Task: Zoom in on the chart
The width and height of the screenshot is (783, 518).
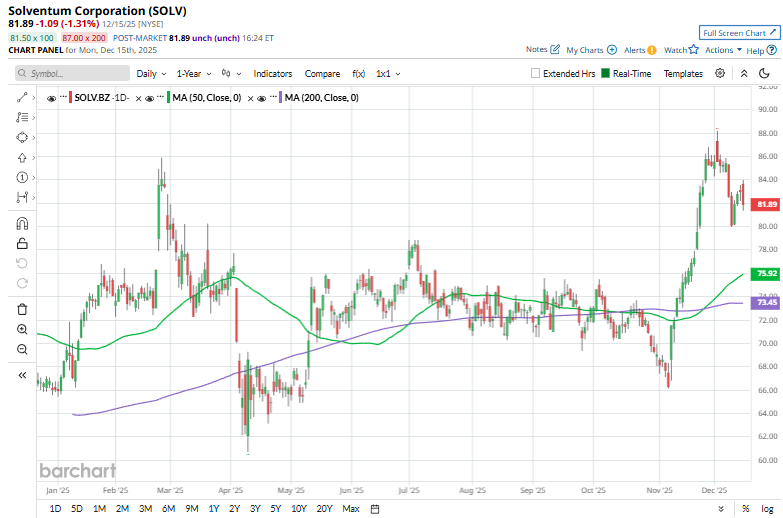Action: coord(22,329)
